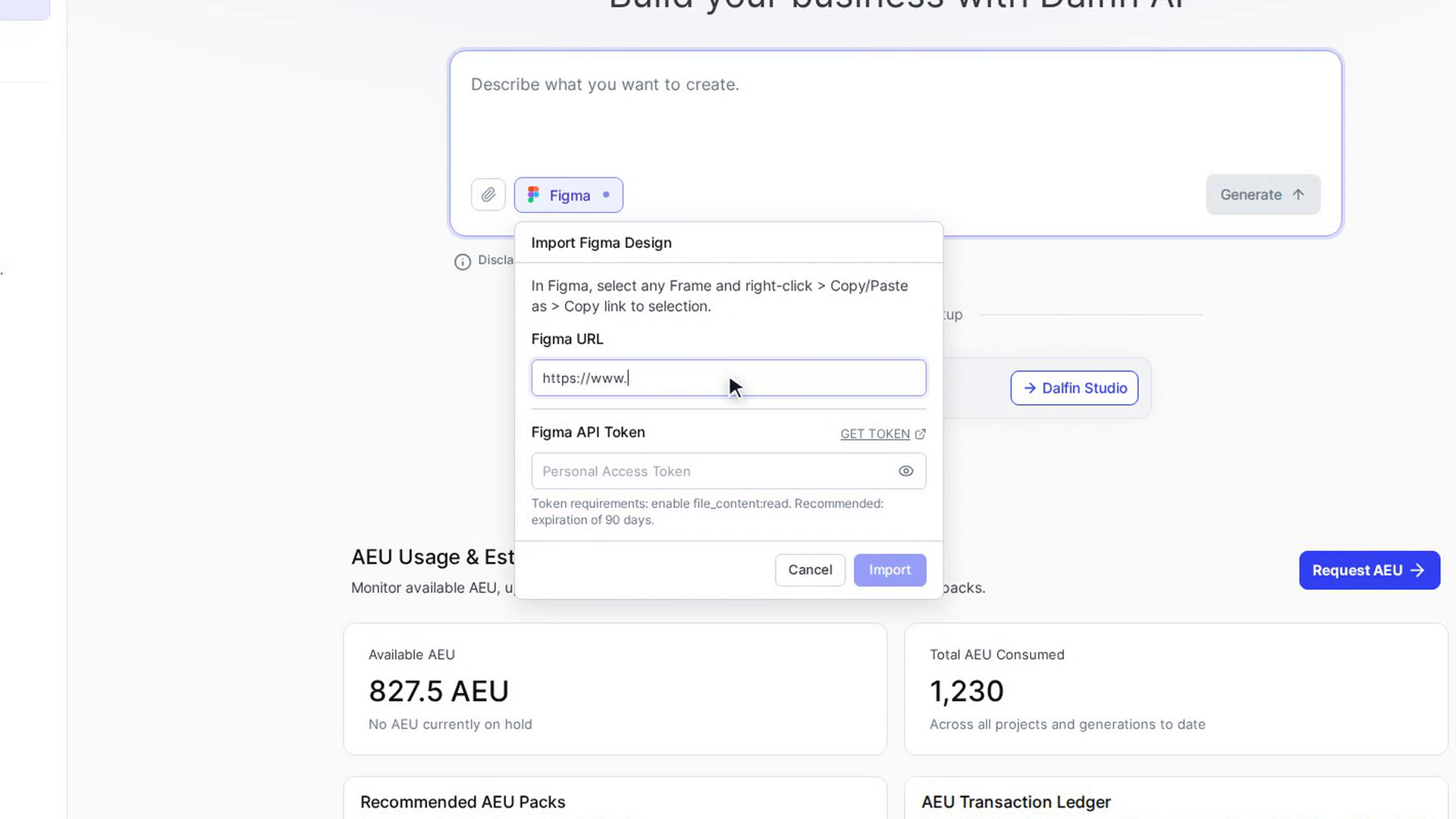Viewport: 1456px width, 819px height.
Task: Click the Disclaimer info icon
Action: 463,262
